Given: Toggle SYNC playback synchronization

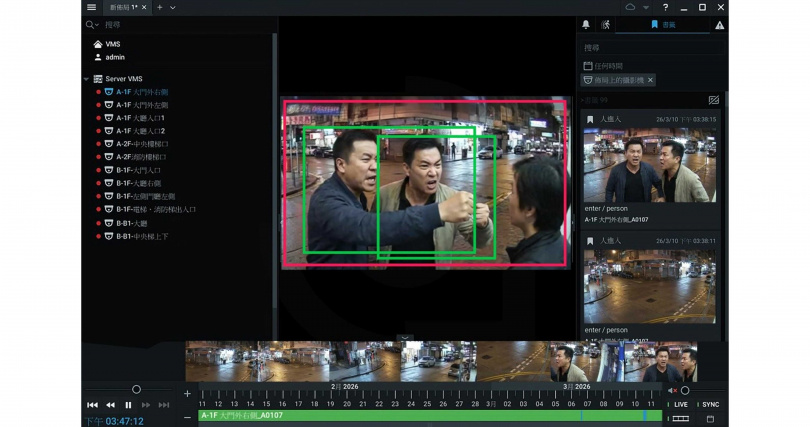Looking at the screenshot, I should (x=710, y=404).
